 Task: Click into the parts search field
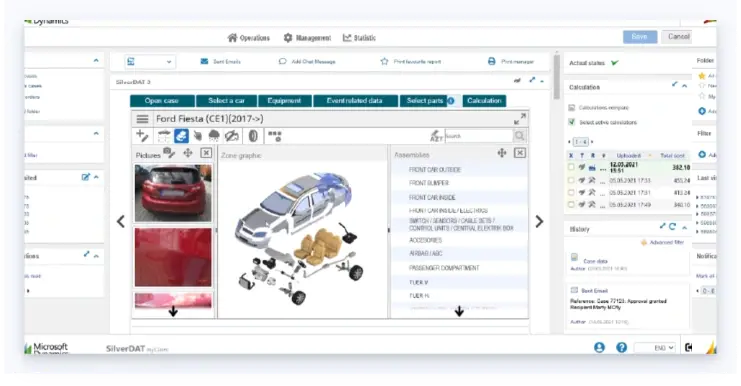pyautogui.click(x=478, y=136)
